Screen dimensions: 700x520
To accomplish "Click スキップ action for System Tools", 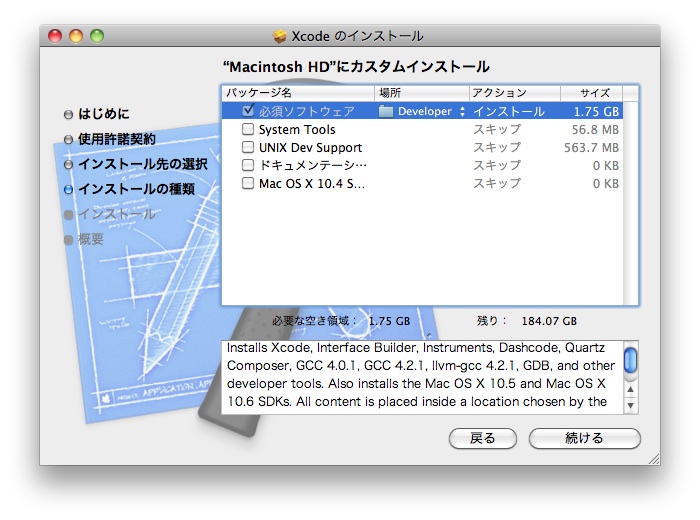I will [x=497, y=129].
